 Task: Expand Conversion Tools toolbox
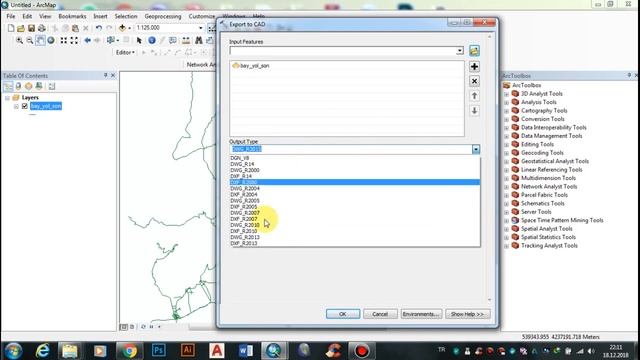click(x=507, y=119)
